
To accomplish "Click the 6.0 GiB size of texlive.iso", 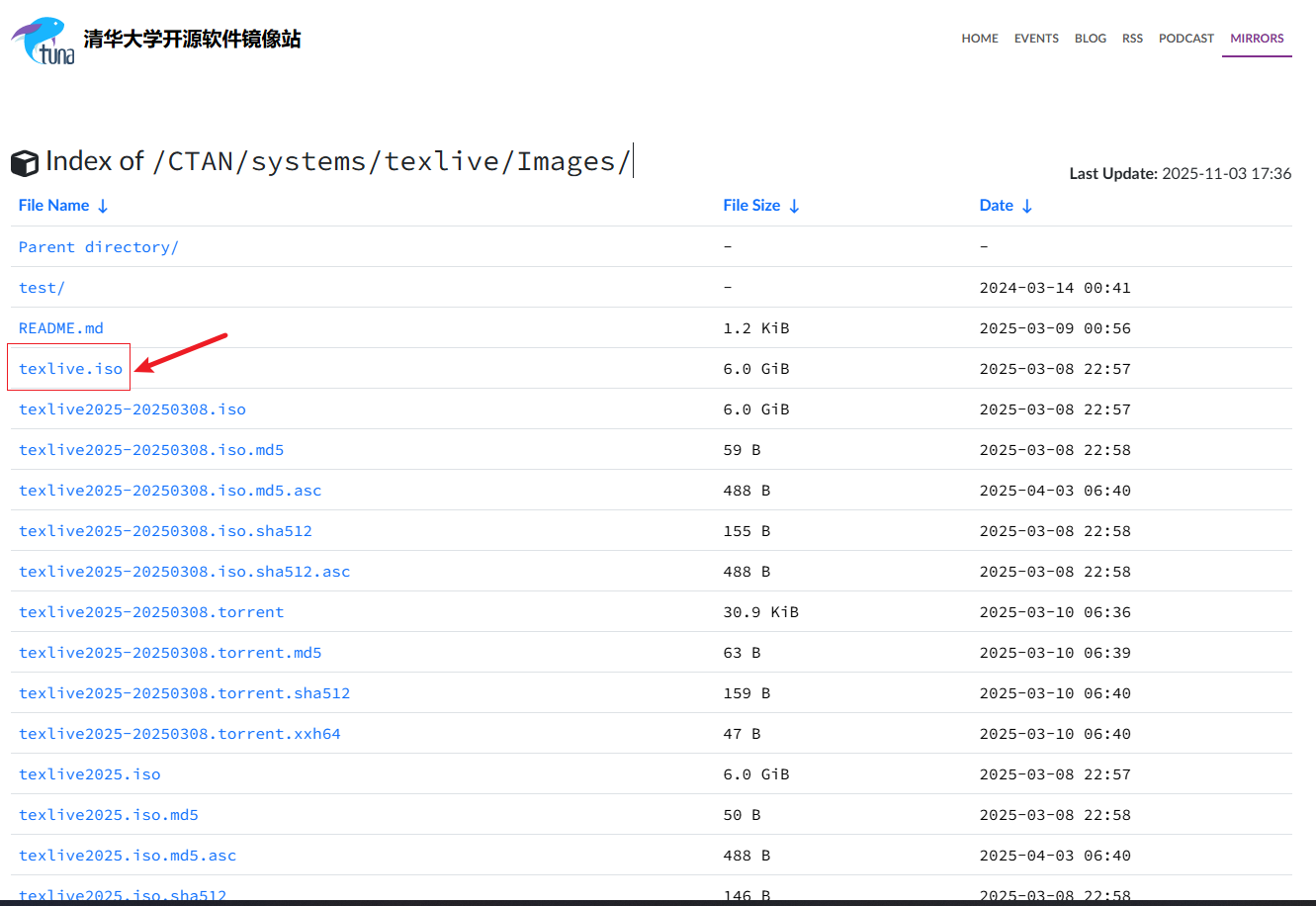I will tap(756, 369).
